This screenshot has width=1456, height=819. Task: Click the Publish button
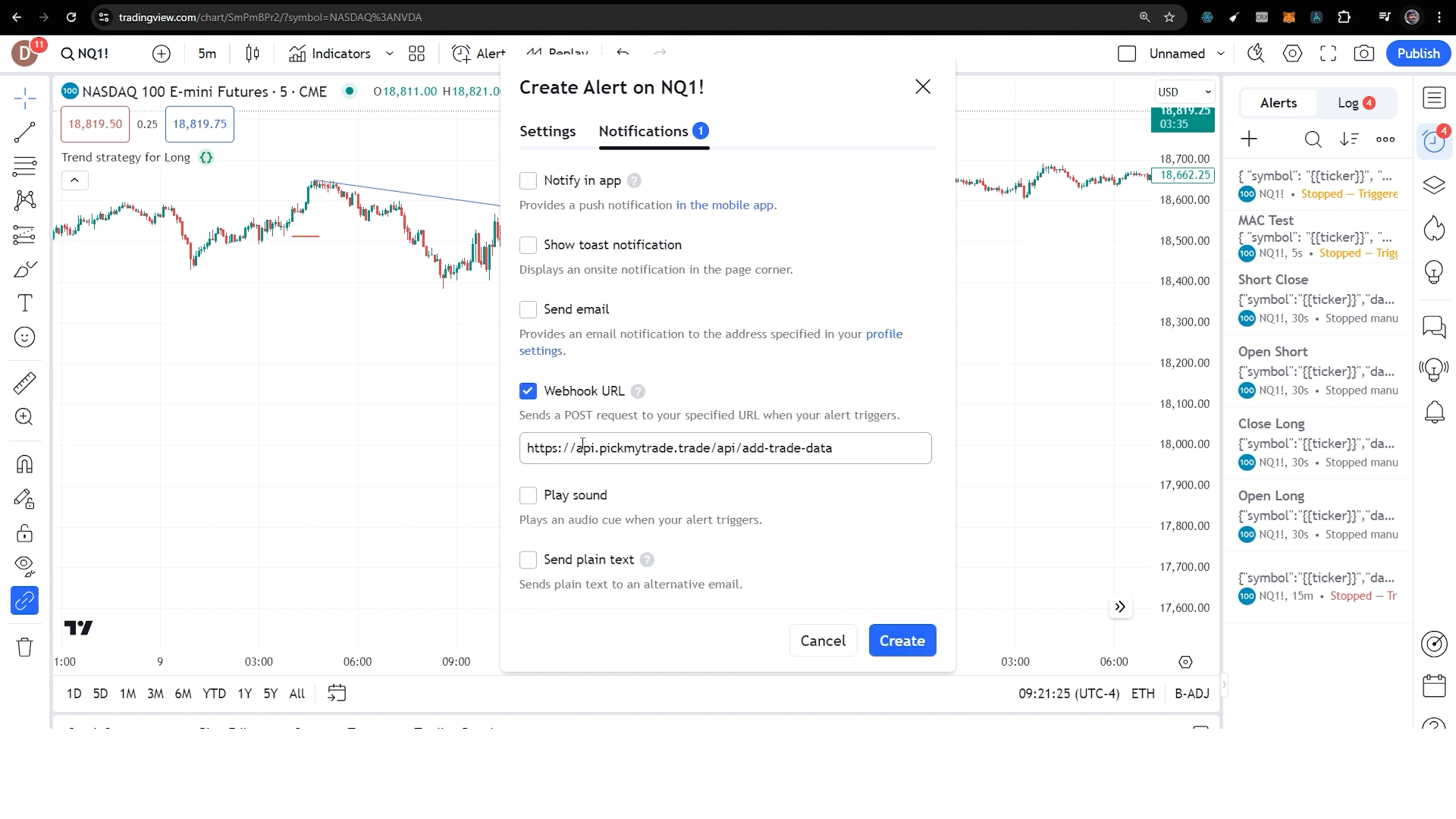[1418, 54]
